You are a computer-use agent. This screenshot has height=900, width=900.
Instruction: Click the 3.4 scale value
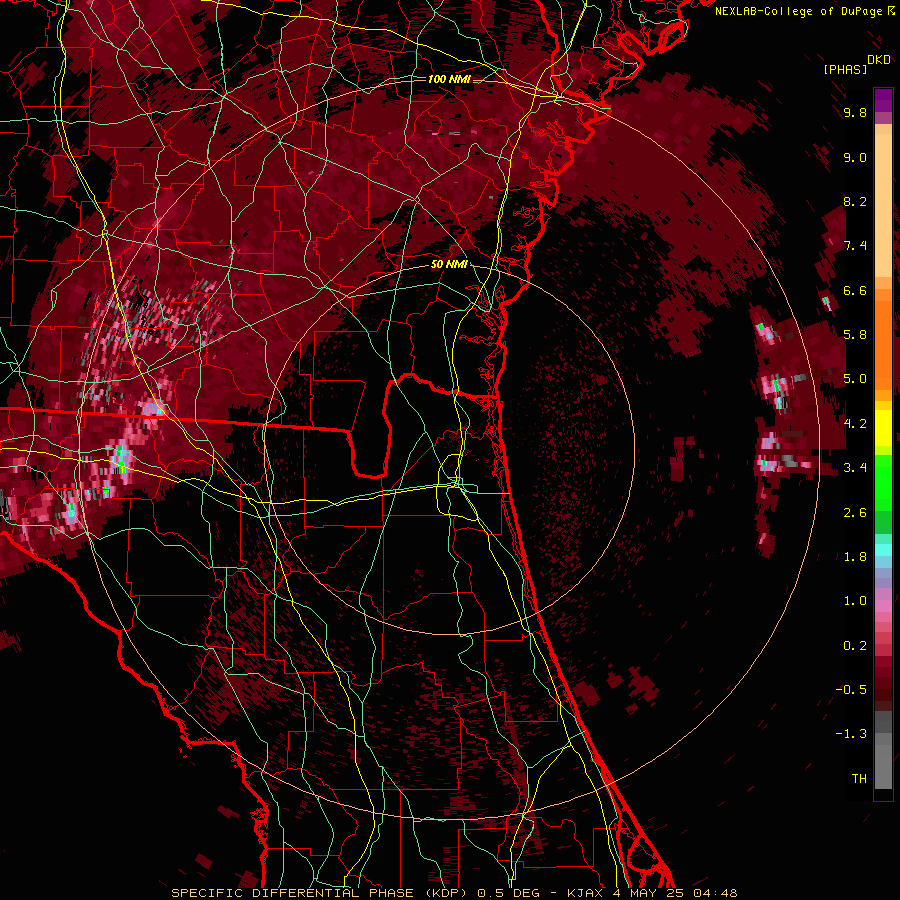(x=855, y=468)
